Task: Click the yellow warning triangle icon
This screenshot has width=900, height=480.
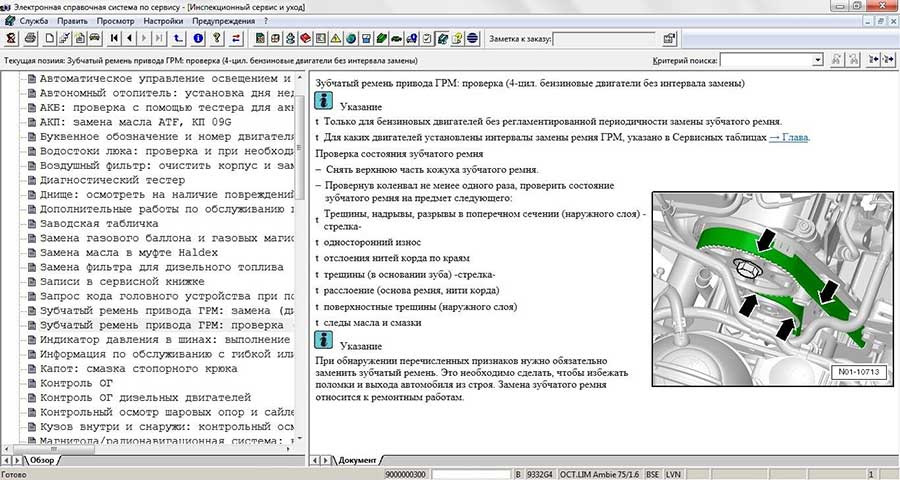Action: point(336,38)
